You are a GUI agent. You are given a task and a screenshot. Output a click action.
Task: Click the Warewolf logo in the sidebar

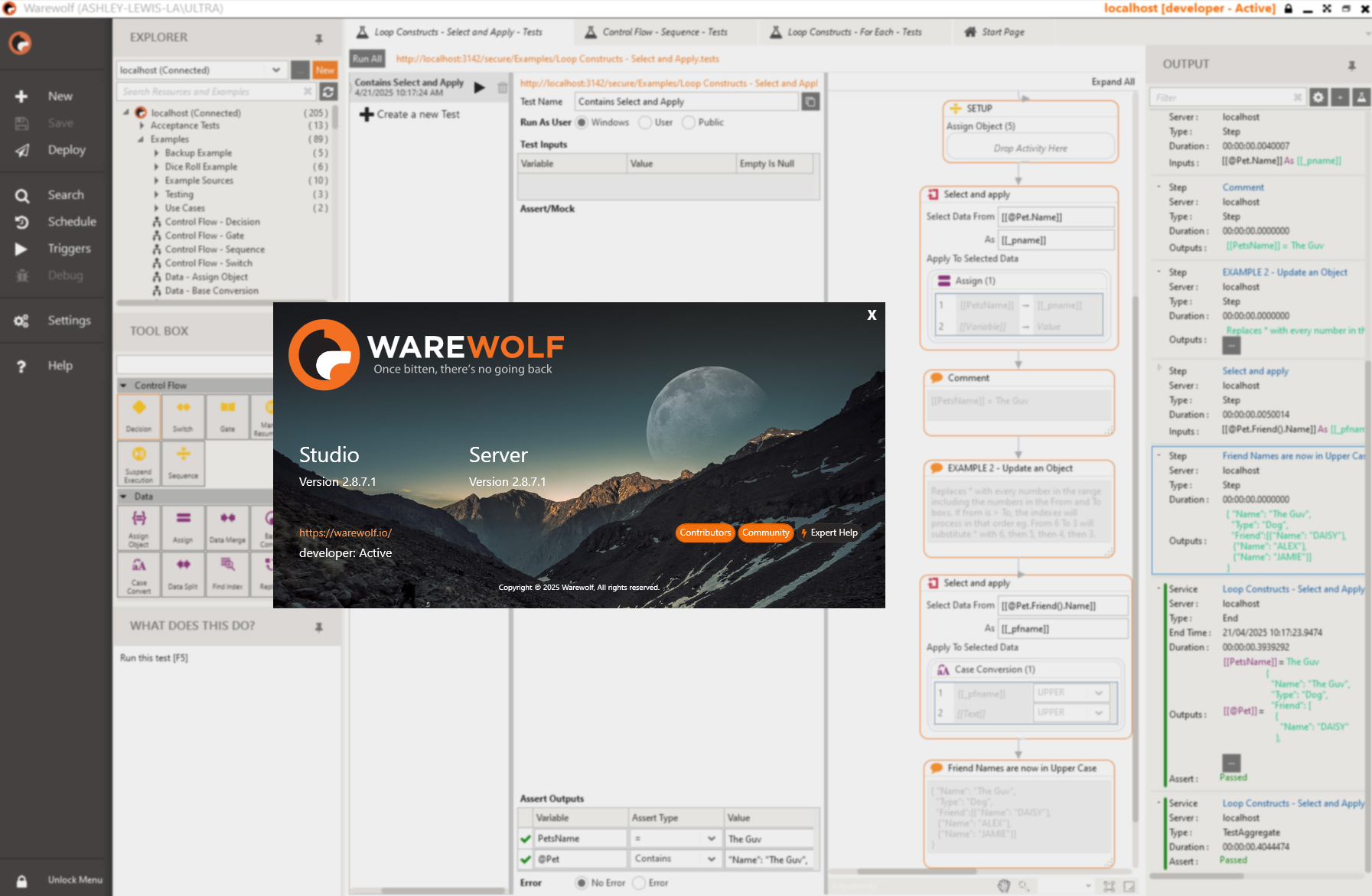[20, 43]
